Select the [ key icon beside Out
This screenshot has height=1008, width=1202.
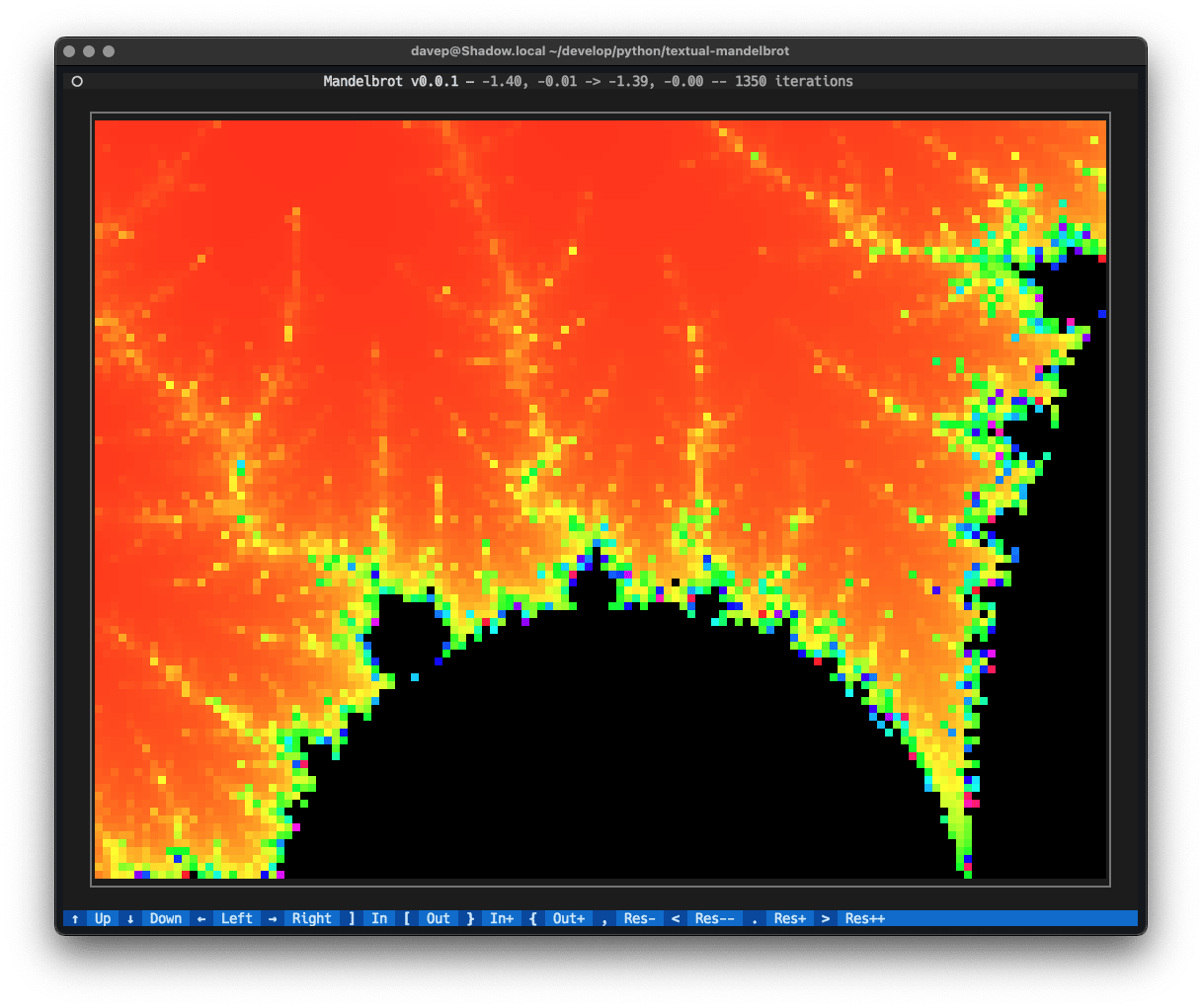(406, 918)
